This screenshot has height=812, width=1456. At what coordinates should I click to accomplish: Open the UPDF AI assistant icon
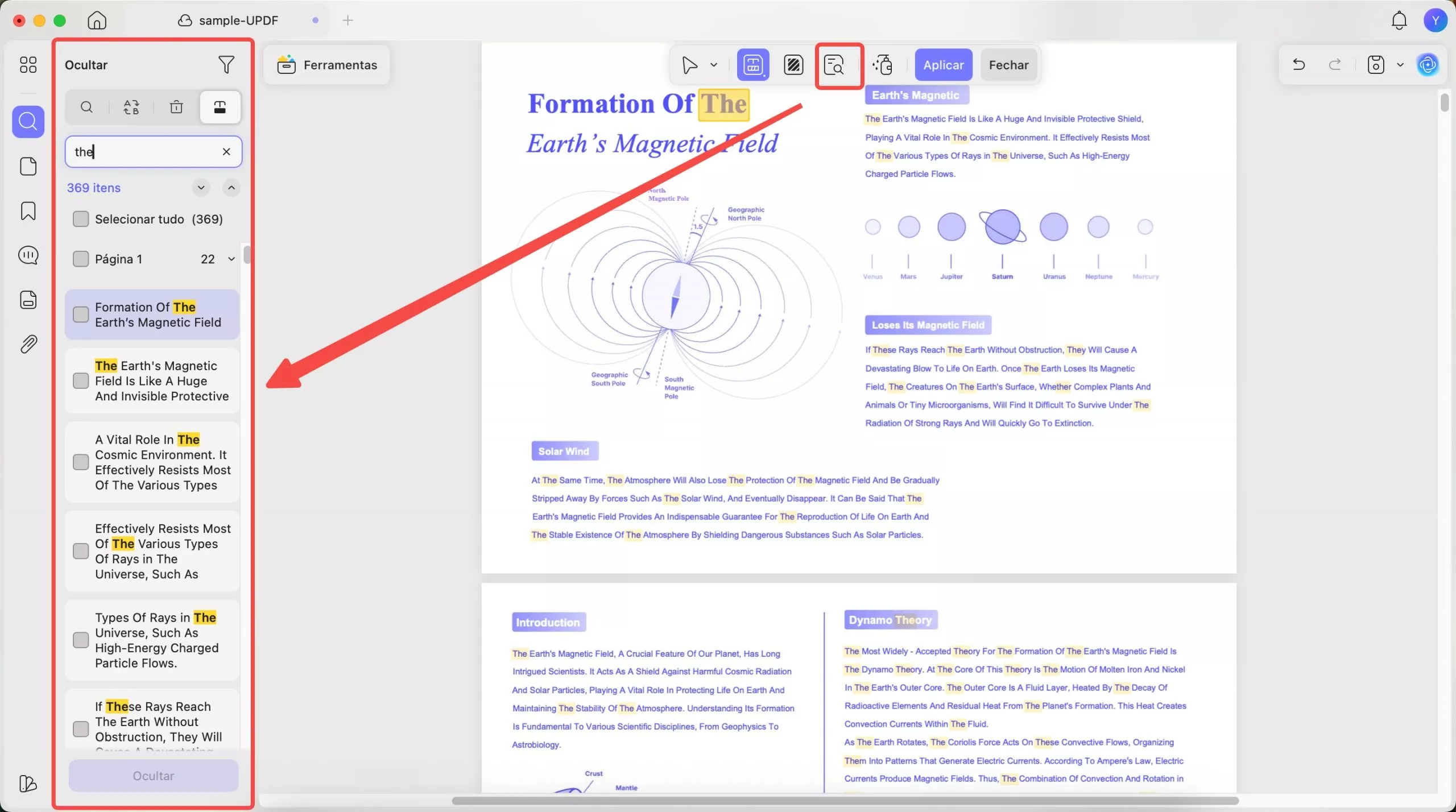pyautogui.click(x=1428, y=65)
